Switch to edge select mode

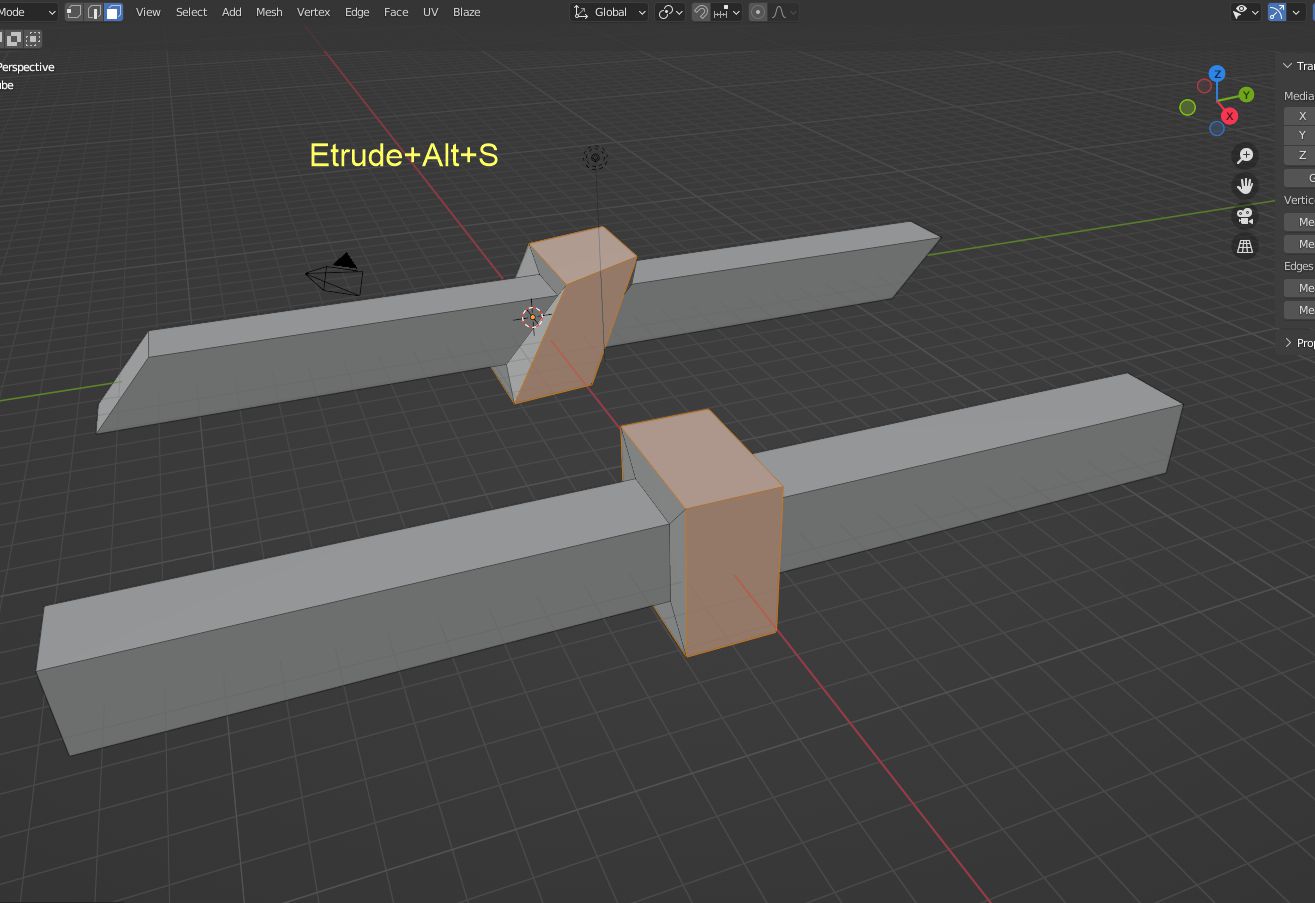point(94,12)
